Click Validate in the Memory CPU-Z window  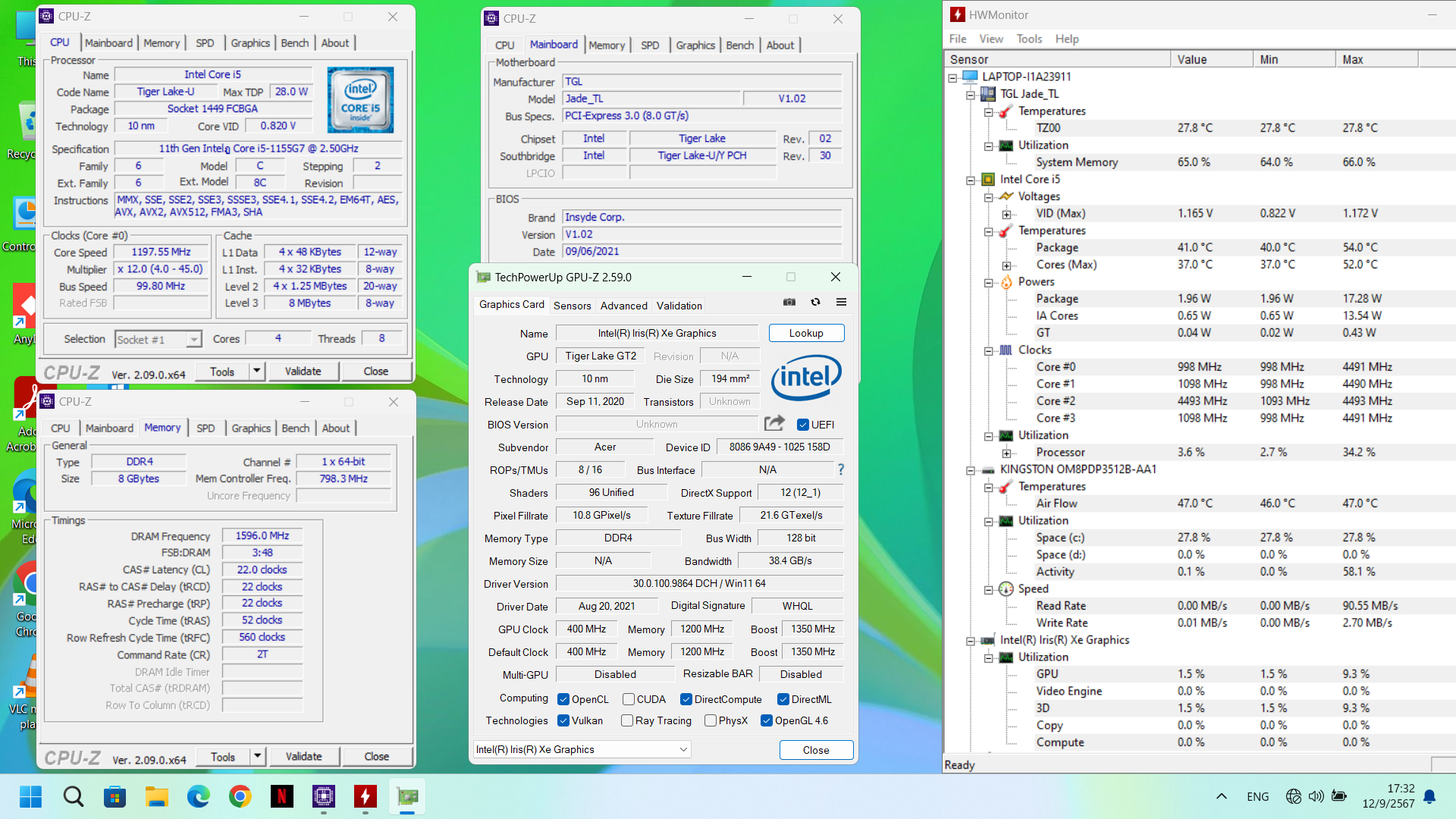click(x=303, y=756)
